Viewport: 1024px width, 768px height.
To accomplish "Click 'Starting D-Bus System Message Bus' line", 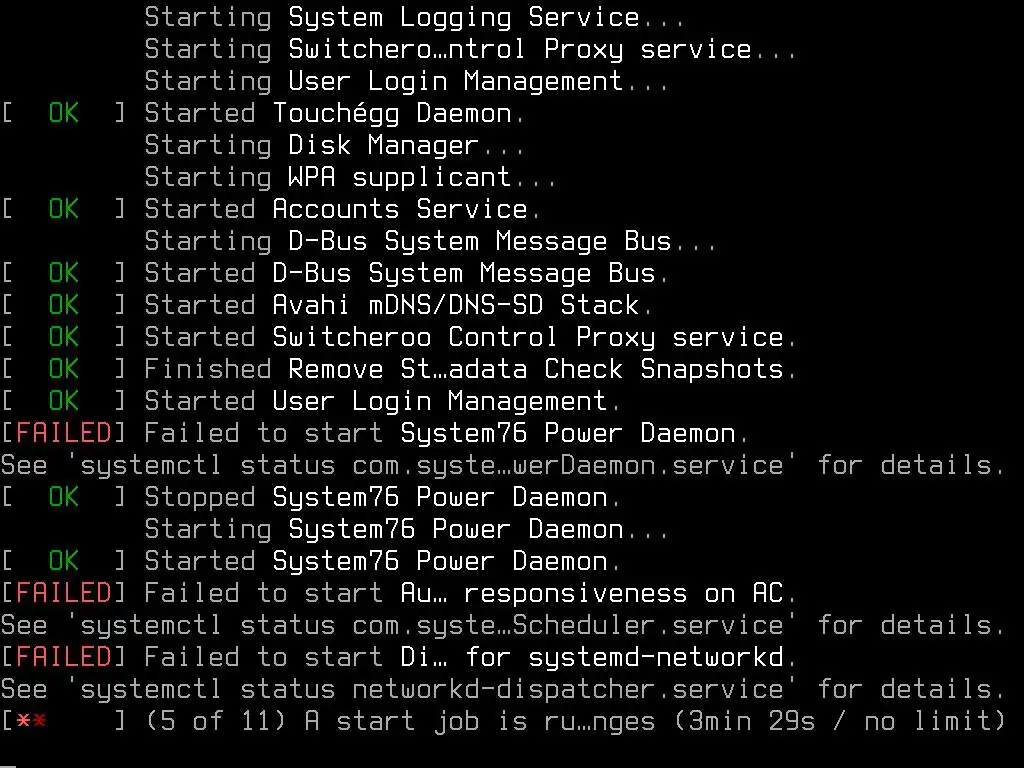I will (430, 242).
